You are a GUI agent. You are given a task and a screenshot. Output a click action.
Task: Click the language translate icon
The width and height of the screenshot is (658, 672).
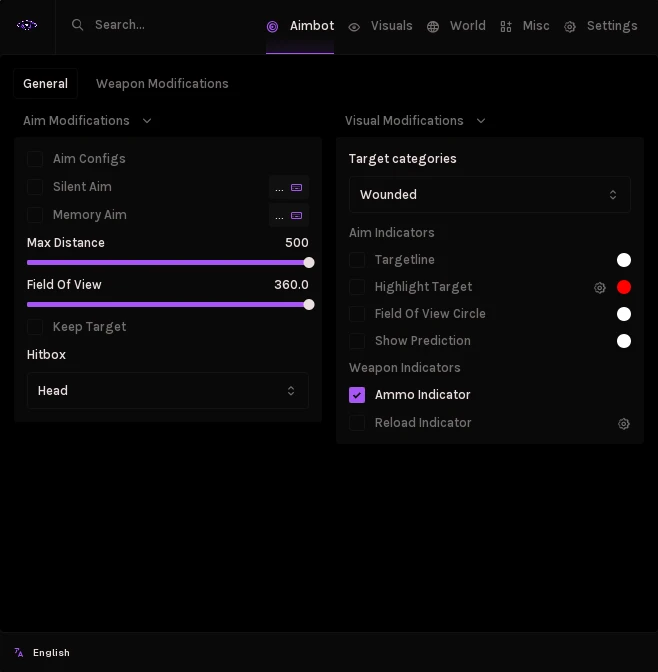tap(18, 652)
